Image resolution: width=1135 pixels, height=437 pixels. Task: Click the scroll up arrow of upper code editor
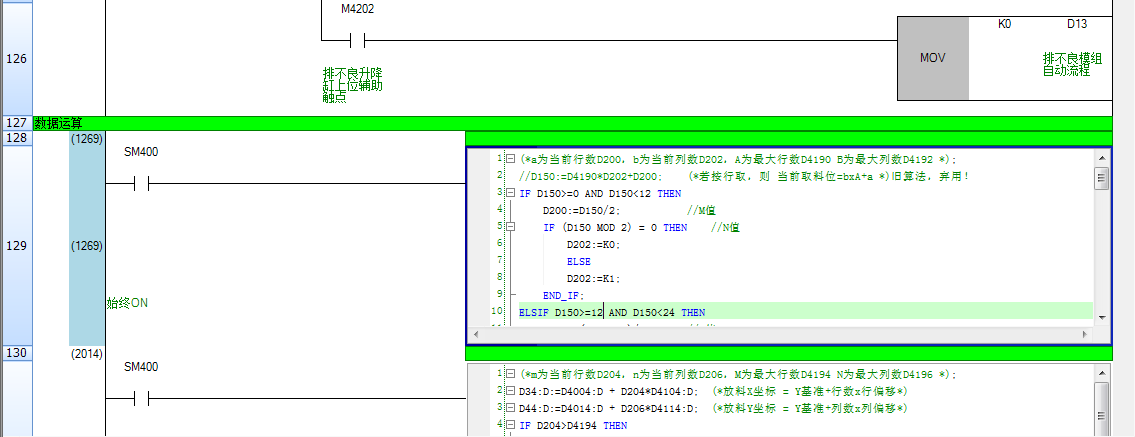1101,159
